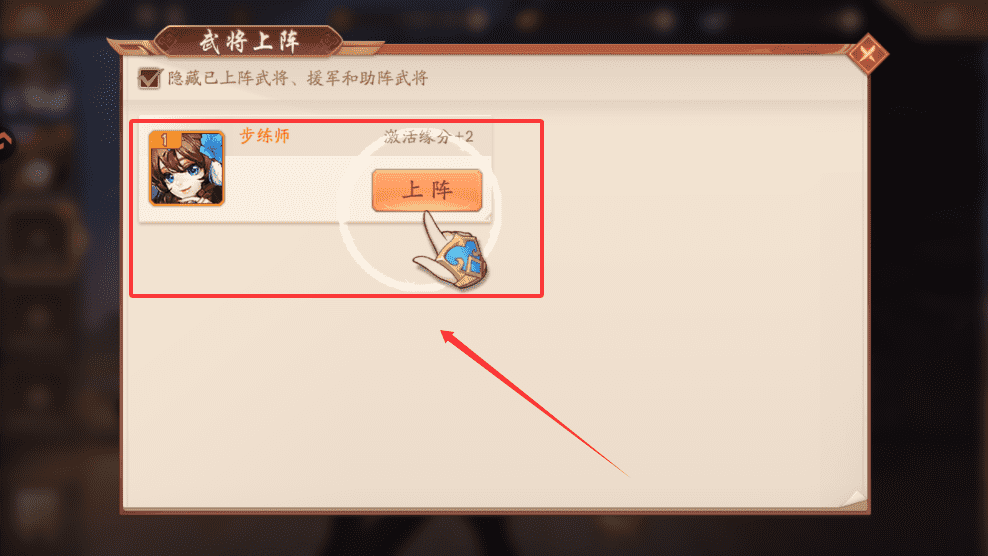988x556 pixels.
Task: Tap the 激活缘分+2 label
Action: pos(428,137)
